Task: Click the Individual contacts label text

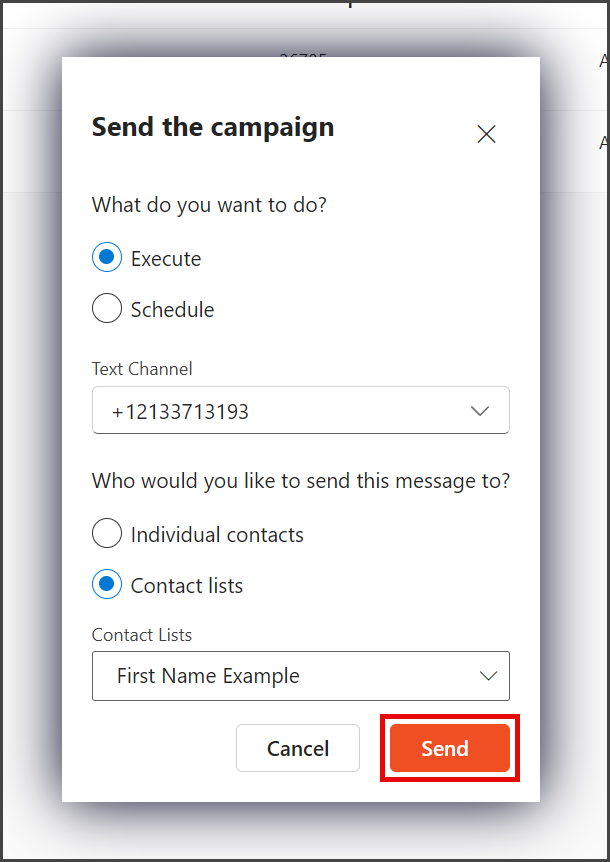Action: click(217, 534)
